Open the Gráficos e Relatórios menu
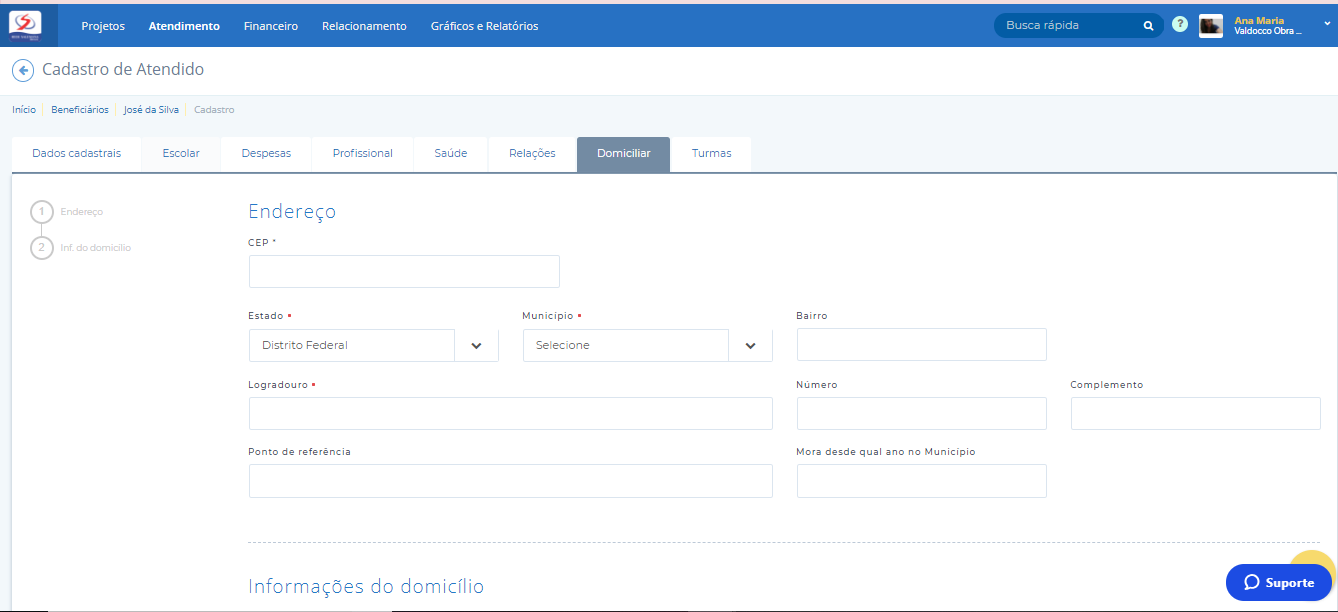This screenshot has height=612, width=1338. coord(484,26)
